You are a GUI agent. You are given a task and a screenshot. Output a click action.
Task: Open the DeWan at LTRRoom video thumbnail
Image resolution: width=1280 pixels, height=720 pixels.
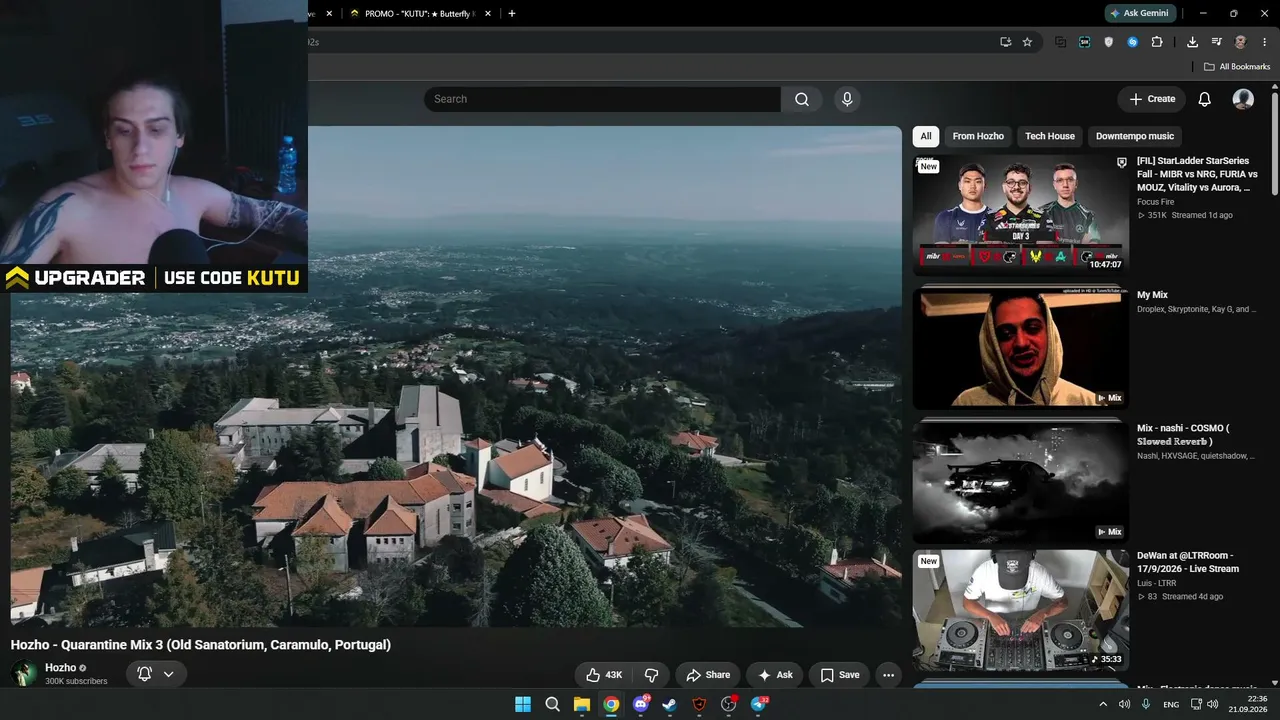[x=1020, y=610]
